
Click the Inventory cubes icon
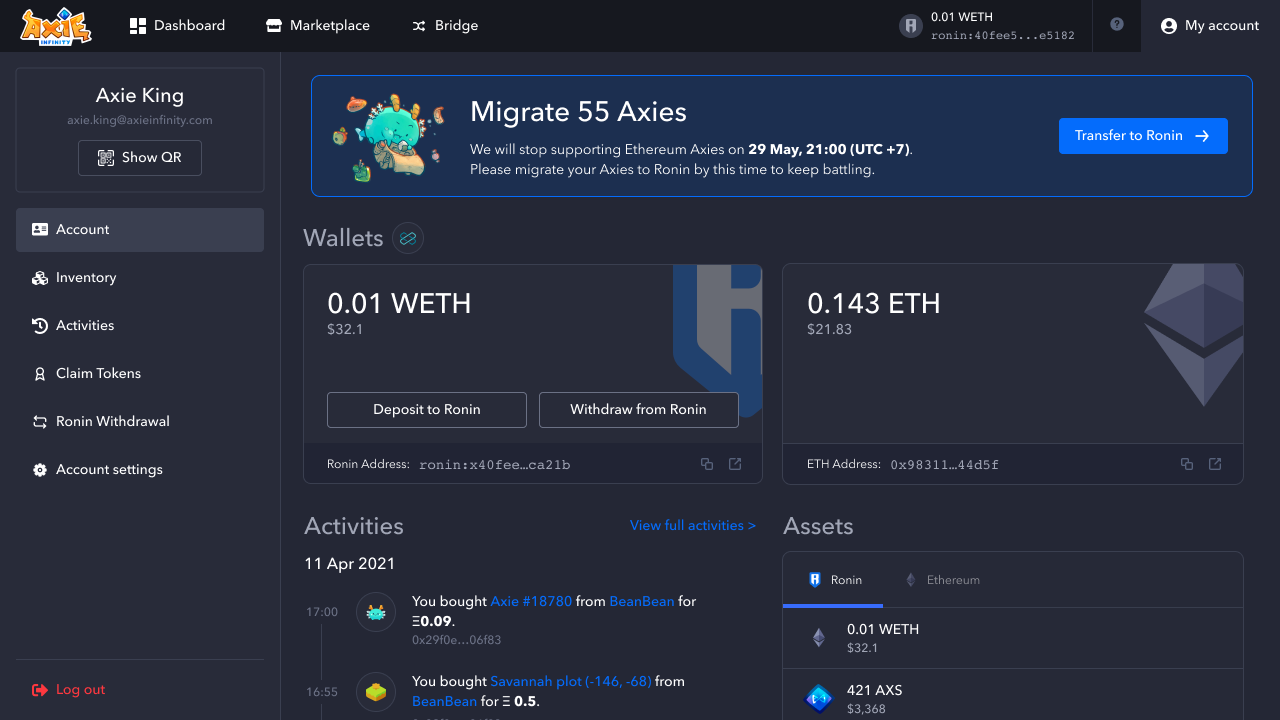[x=40, y=278]
